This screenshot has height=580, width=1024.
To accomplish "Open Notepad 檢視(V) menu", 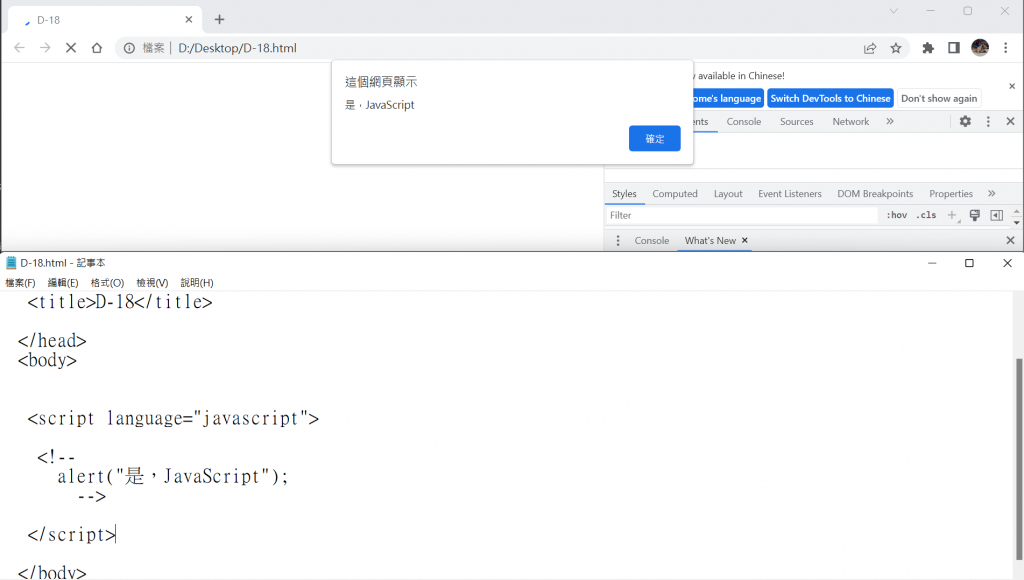I will [152, 282].
